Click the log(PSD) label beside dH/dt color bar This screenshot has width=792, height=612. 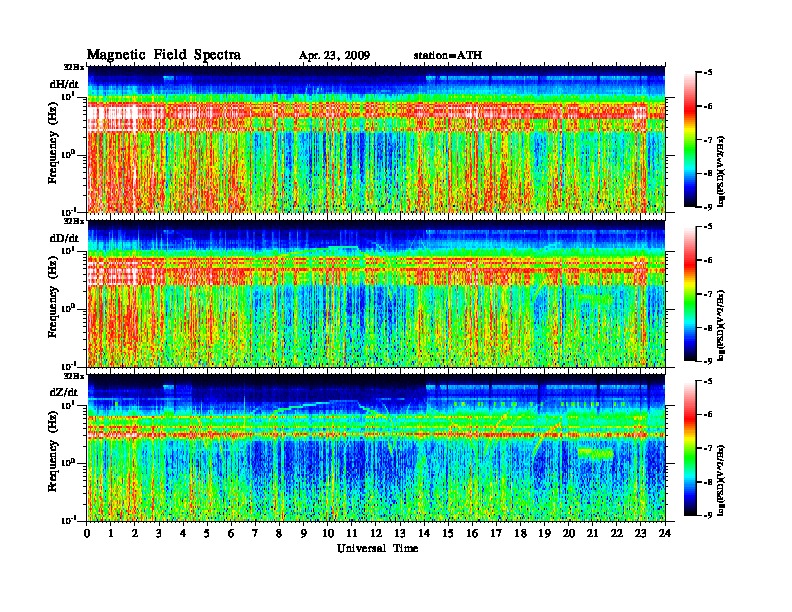point(723,172)
